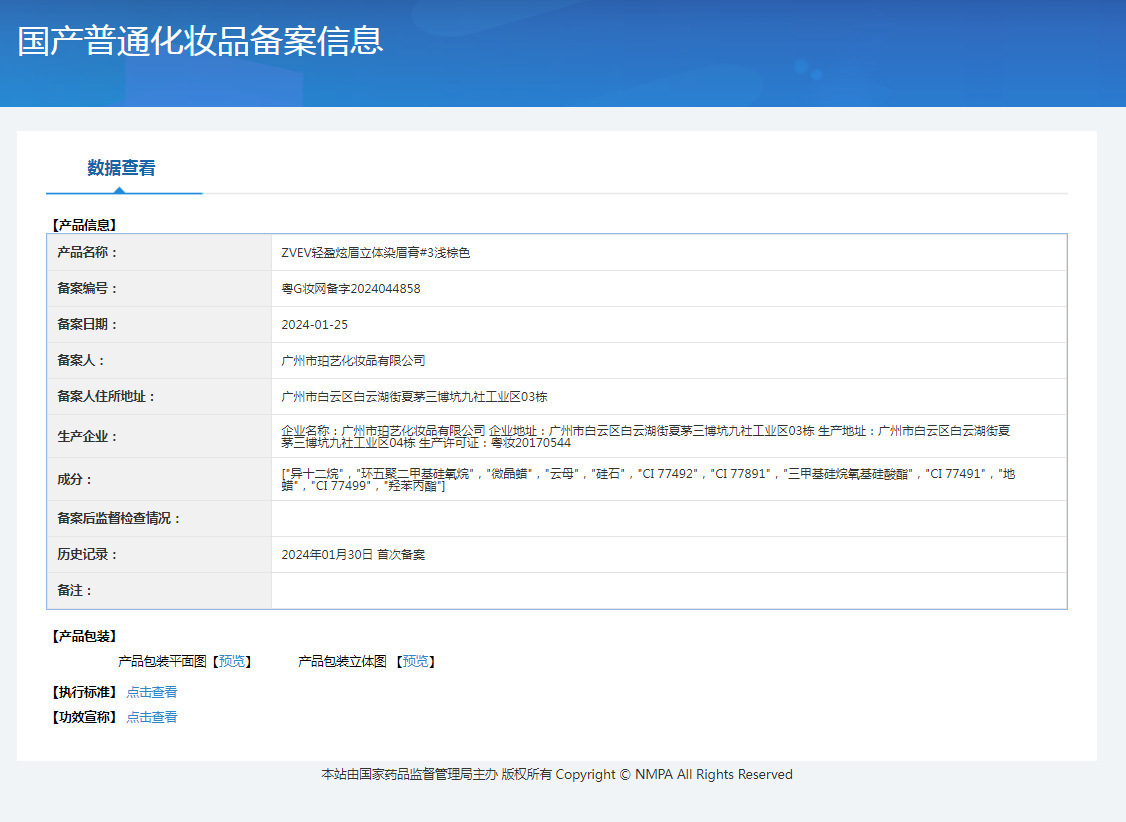
Task: Click the 历史记录： label
Action: click(88, 554)
